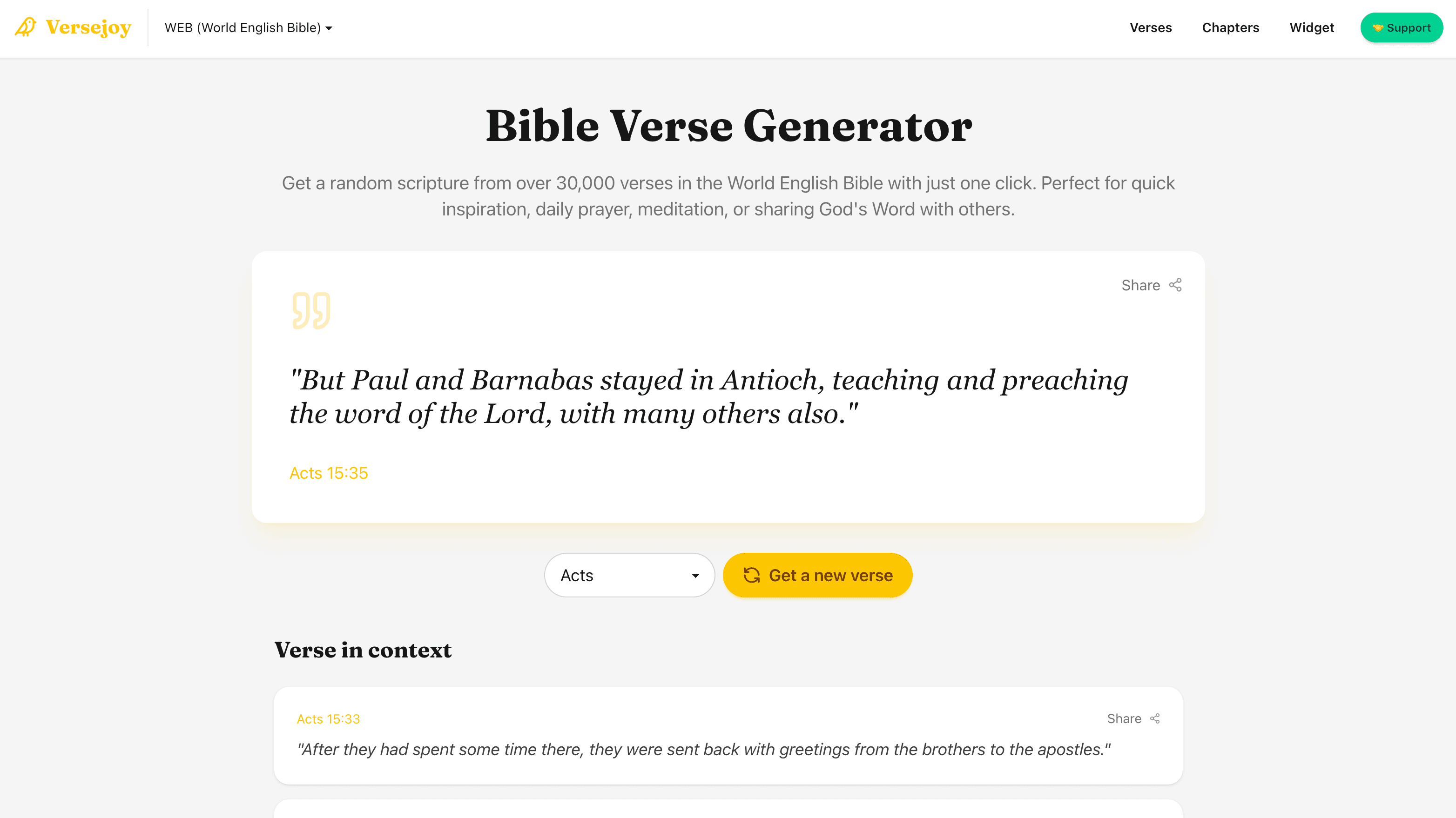Viewport: 1456px width, 818px height.
Task: Open the Verses navigation item
Action: coord(1151,27)
